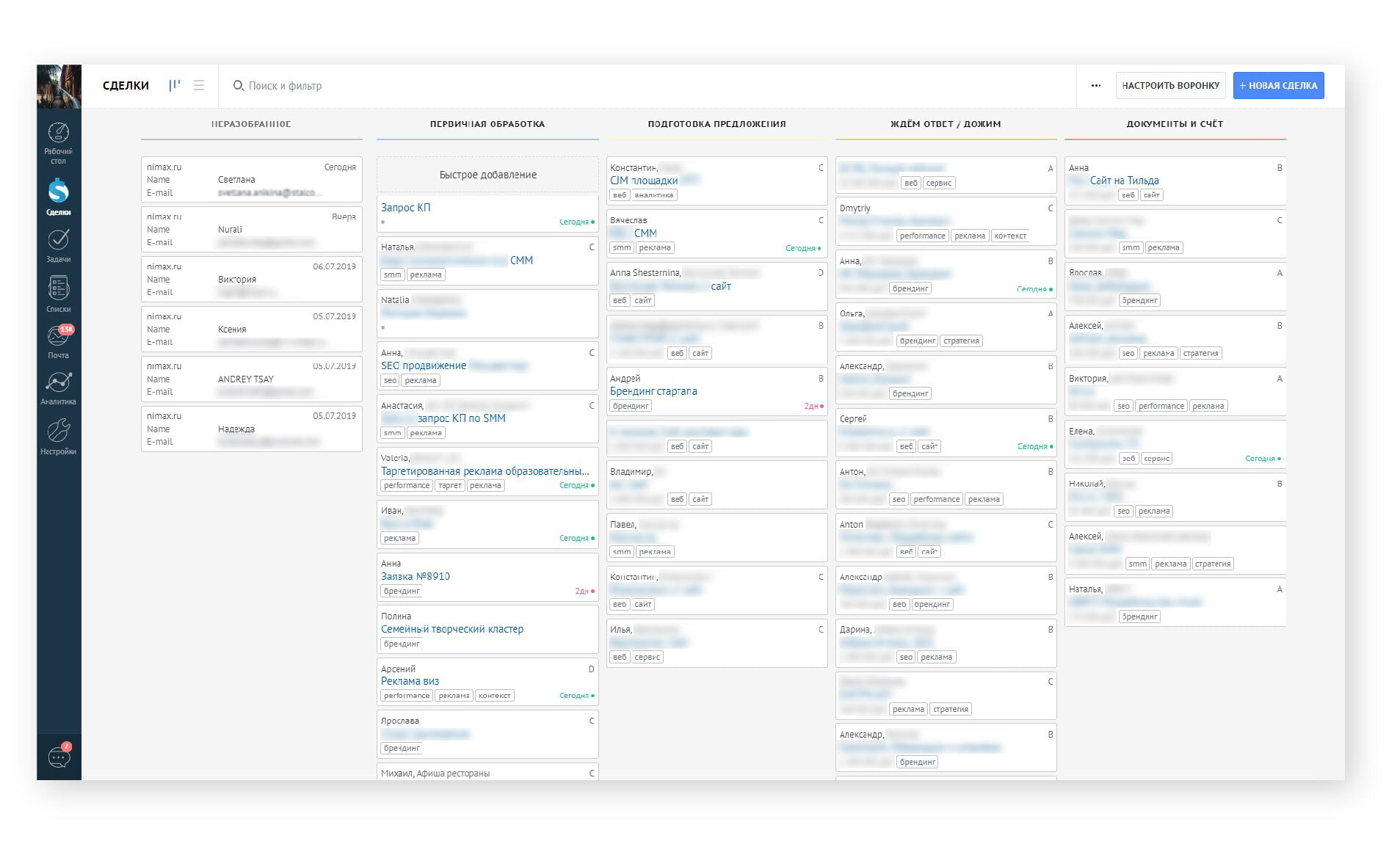This screenshot has height=855, width=1400.
Task: Click the Новая сделка button
Action: click(x=1277, y=86)
